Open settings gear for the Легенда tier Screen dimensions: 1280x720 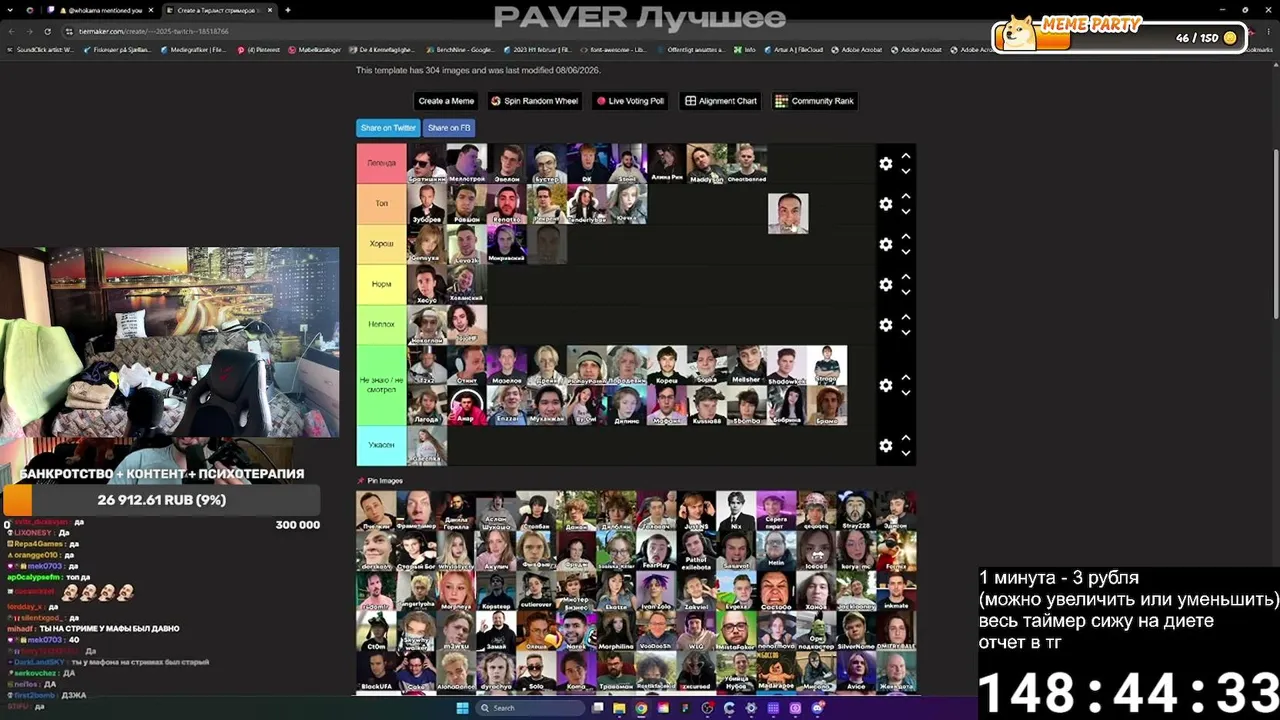click(x=885, y=163)
